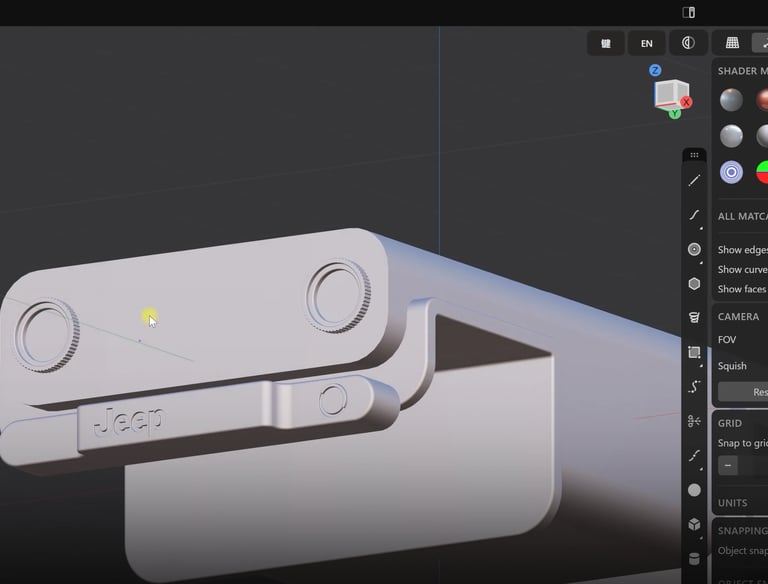Click the SHADER section heading
Viewport: 768px width, 584px height.
pos(743,71)
